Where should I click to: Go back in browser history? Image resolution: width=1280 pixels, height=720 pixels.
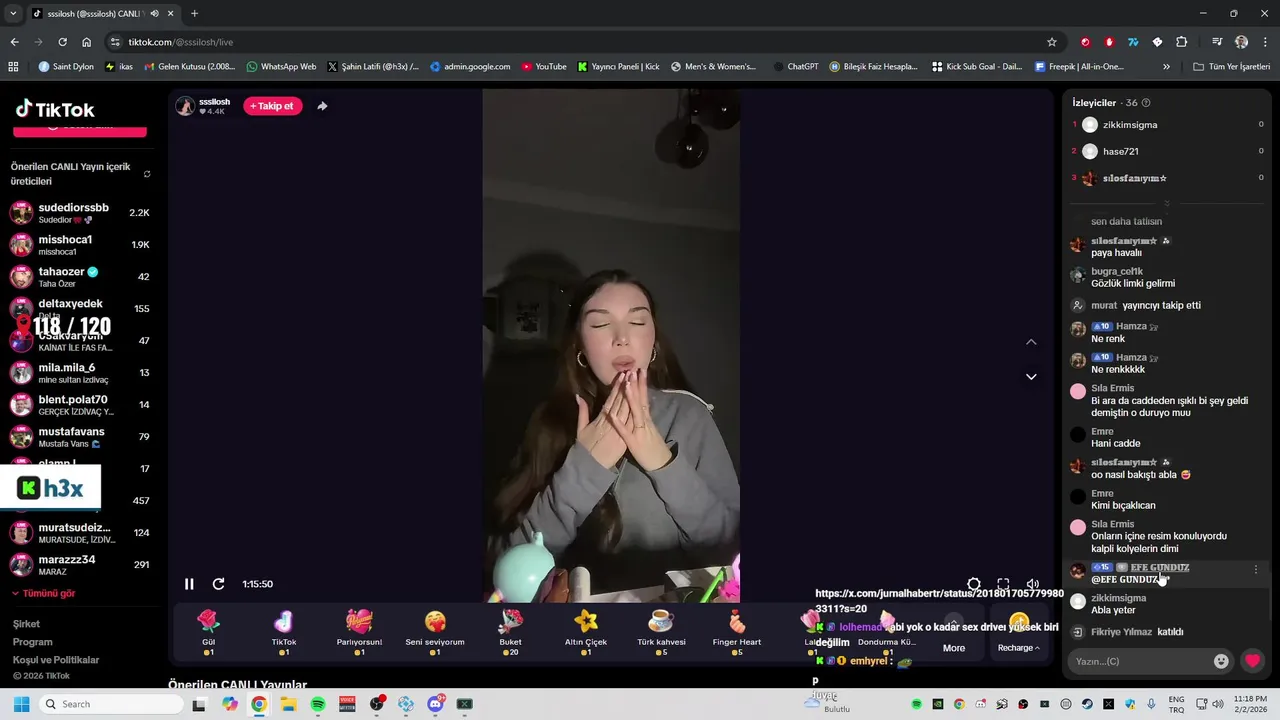(14, 42)
